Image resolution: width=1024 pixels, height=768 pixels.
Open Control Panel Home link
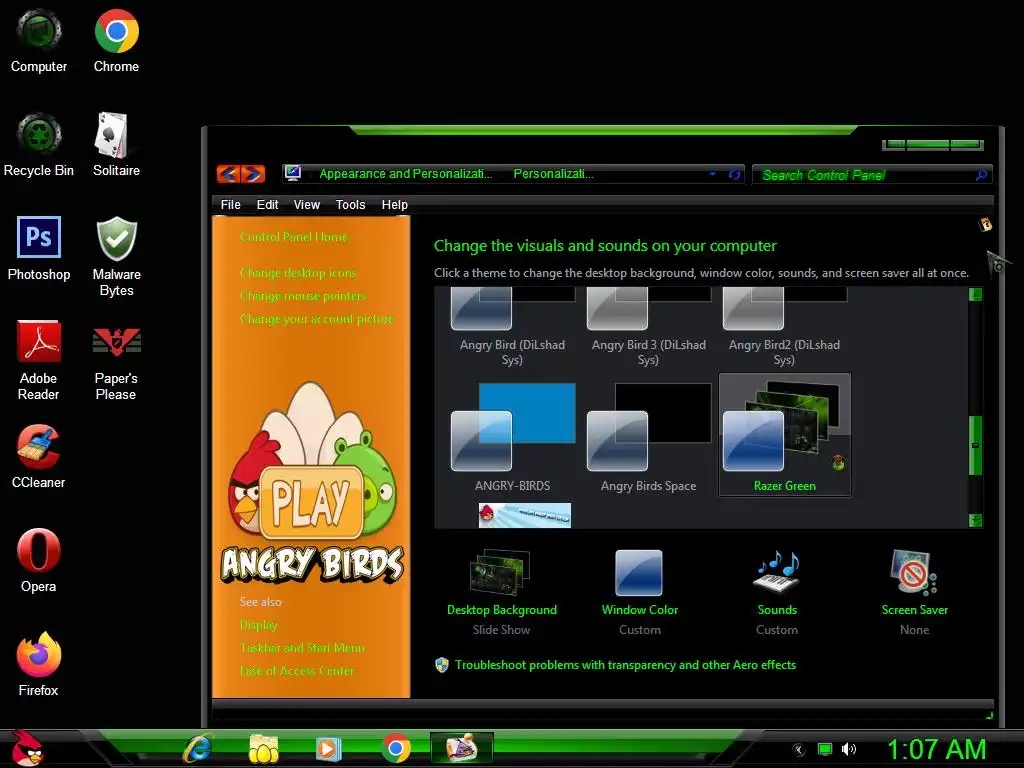294,236
